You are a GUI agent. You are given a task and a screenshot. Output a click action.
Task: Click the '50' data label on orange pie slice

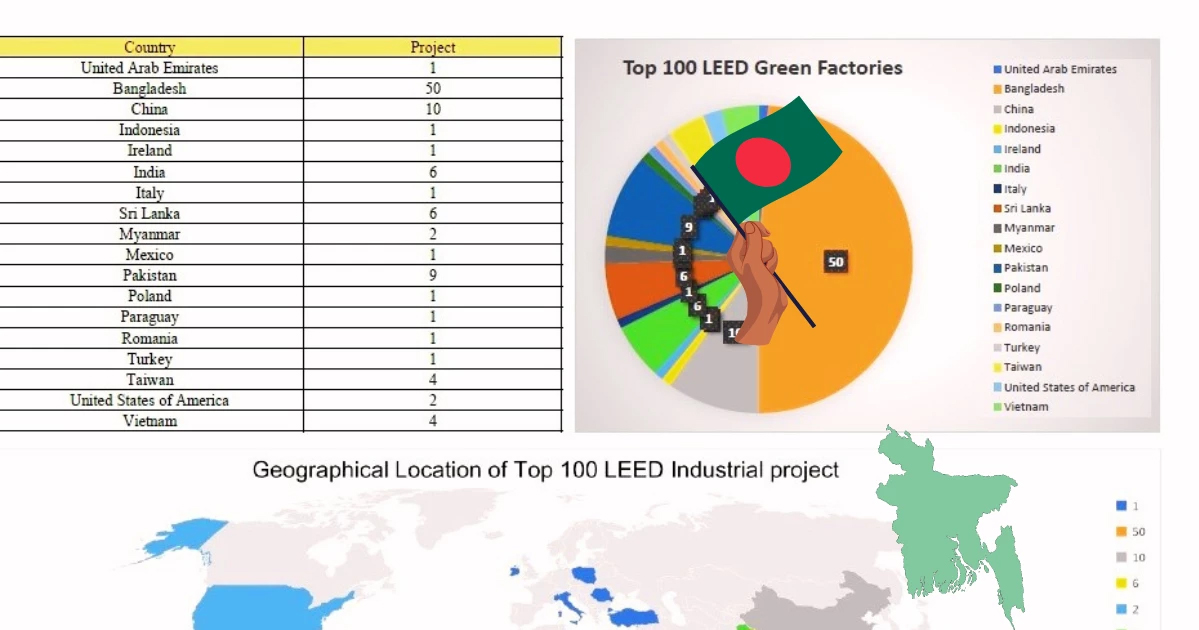click(x=836, y=262)
